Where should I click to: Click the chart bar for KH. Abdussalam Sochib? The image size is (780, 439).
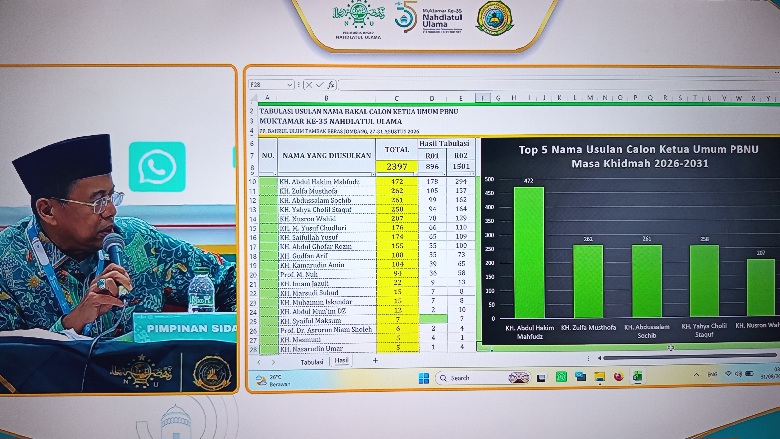pyautogui.click(x=647, y=281)
